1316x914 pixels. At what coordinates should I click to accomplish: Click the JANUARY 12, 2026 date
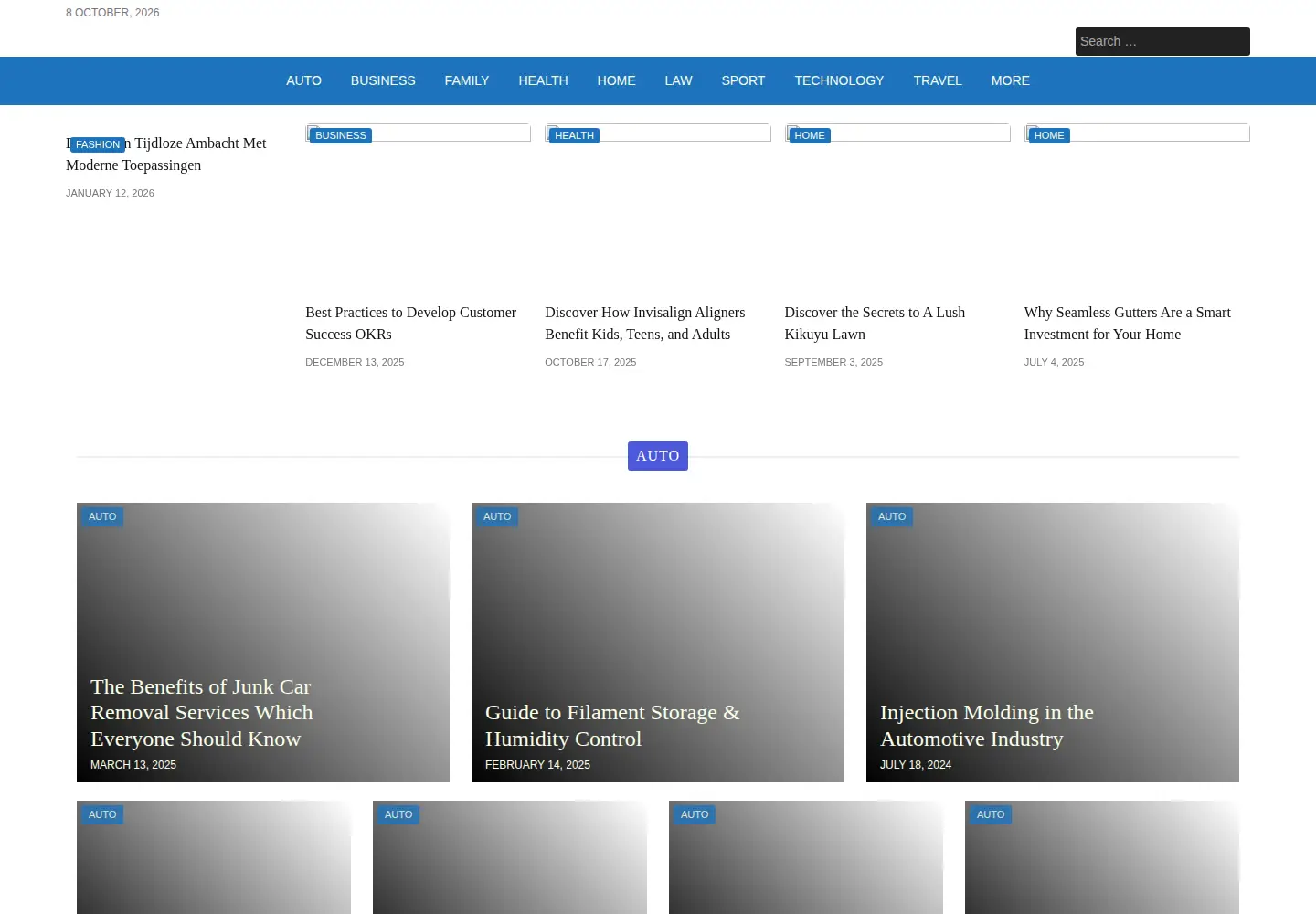coord(110,193)
